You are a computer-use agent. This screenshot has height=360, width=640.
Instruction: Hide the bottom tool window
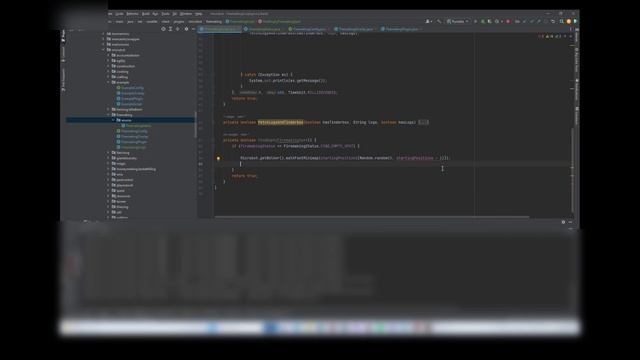[x=570, y=222]
